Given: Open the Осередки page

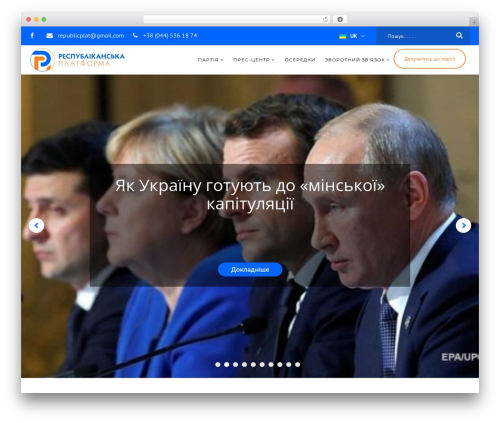Looking at the screenshot, I should [300, 60].
